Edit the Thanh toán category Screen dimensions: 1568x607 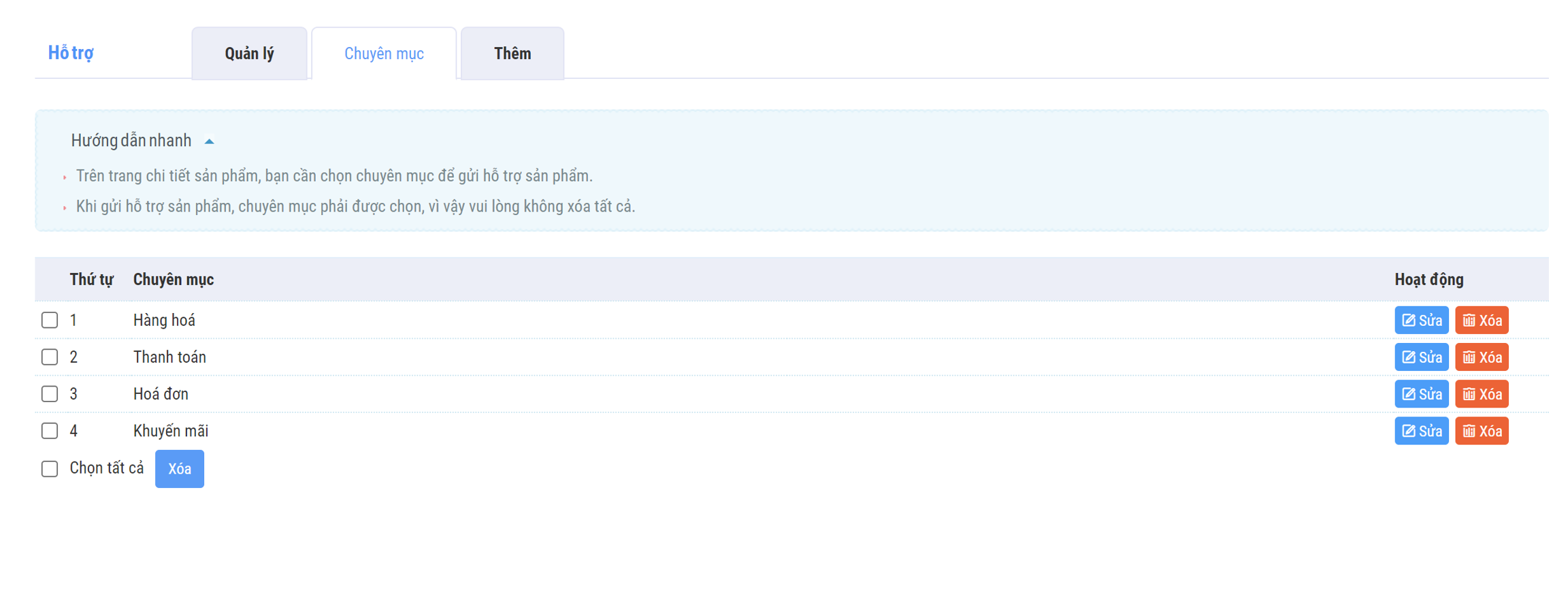coord(1420,357)
